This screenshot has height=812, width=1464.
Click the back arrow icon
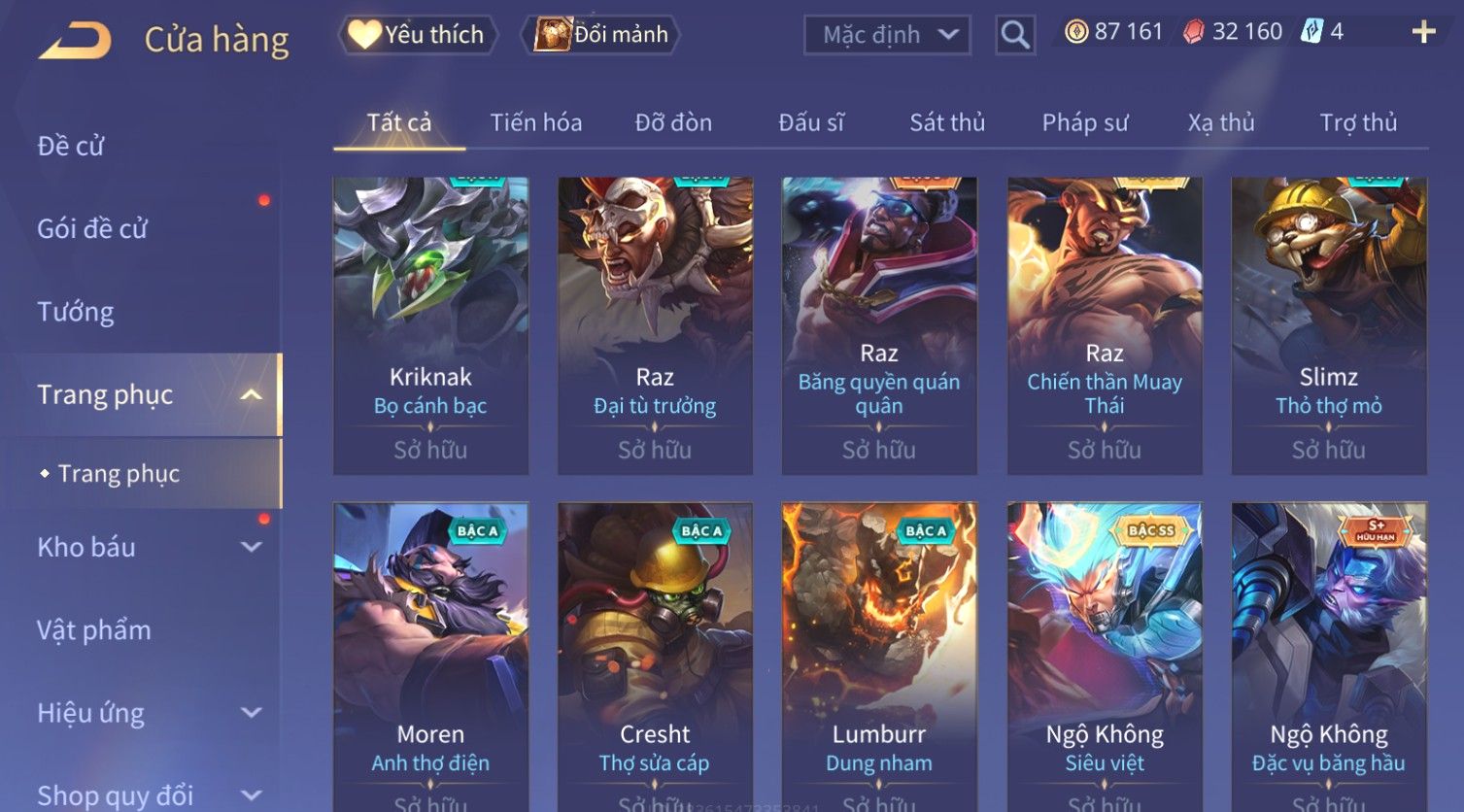click(x=75, y=40)
